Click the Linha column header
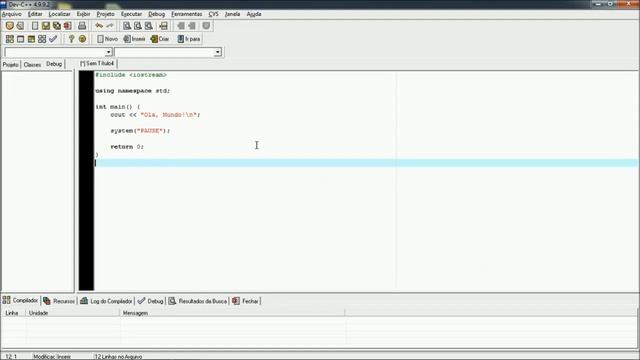 tap(13, 313)
